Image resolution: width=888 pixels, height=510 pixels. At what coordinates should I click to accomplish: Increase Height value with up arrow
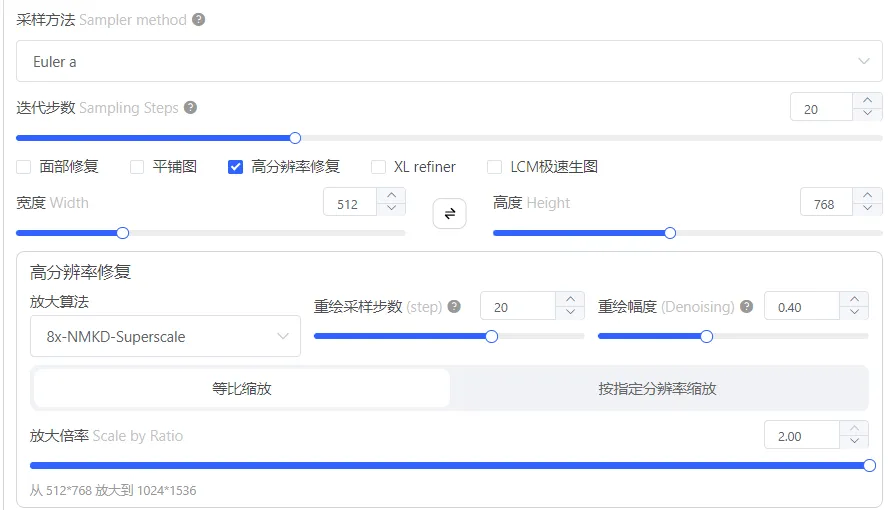868,195
